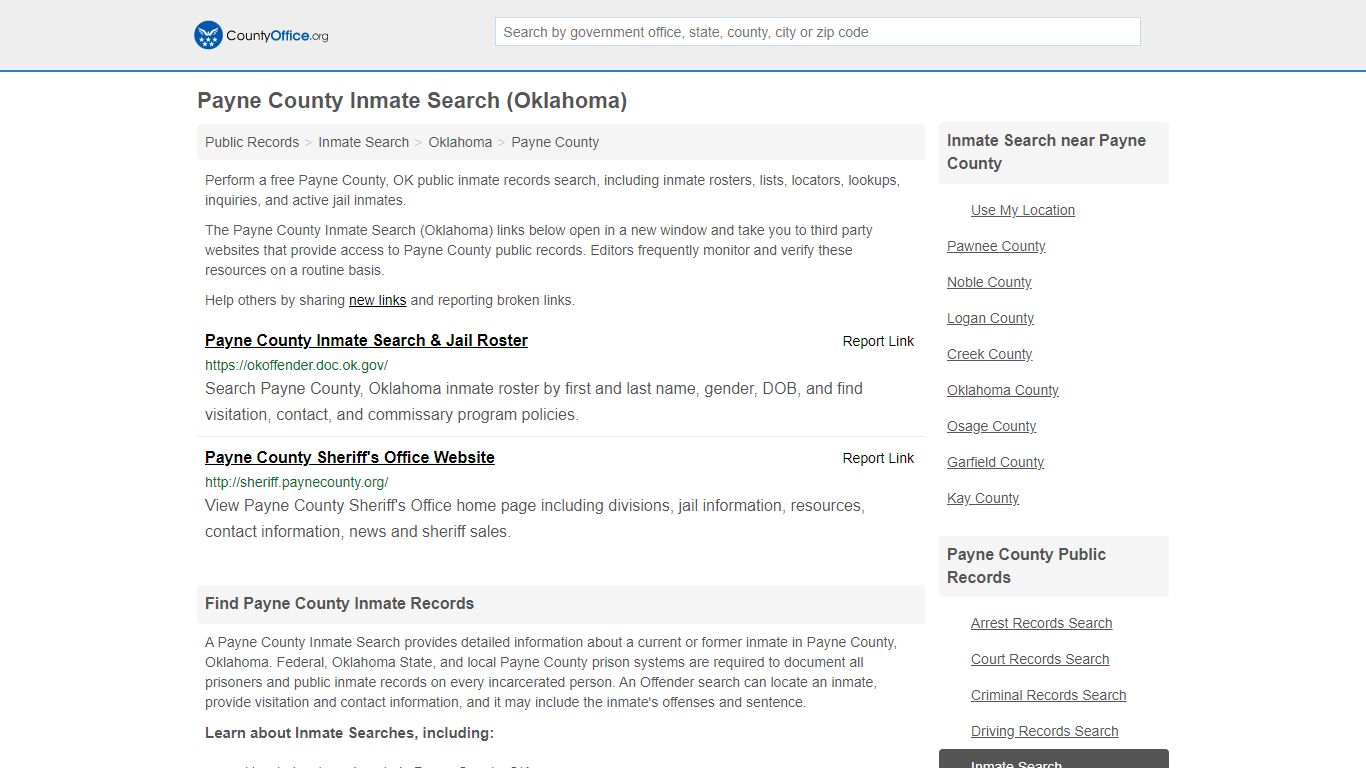Viewport: 1366px width, 768px height.
Task: Open Logan County inmate search
Action: tap(990, 318)
